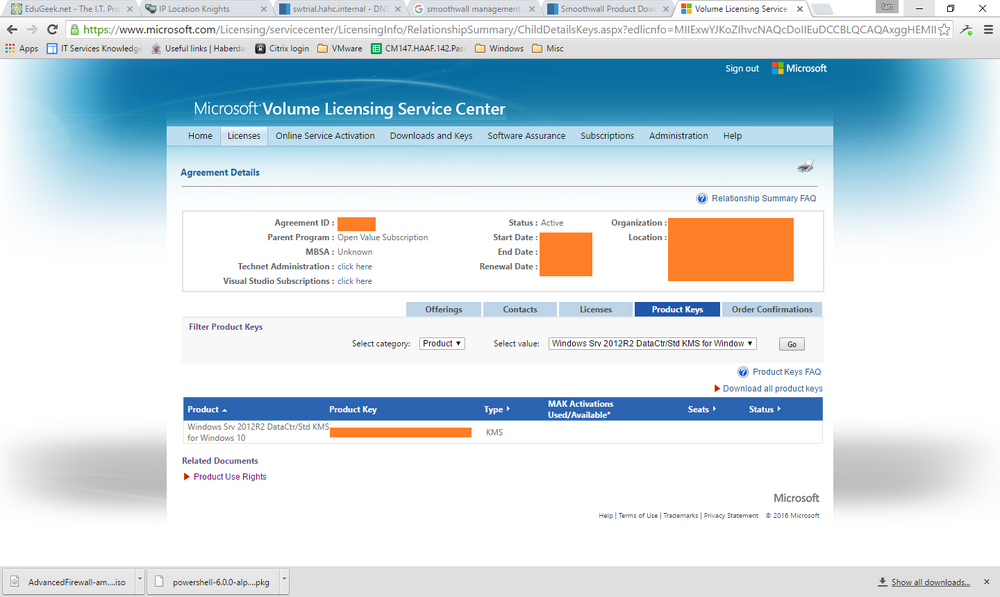Open the Select category Product dropdown
Screen dimensions: 1000x597
tap(442, 343)
